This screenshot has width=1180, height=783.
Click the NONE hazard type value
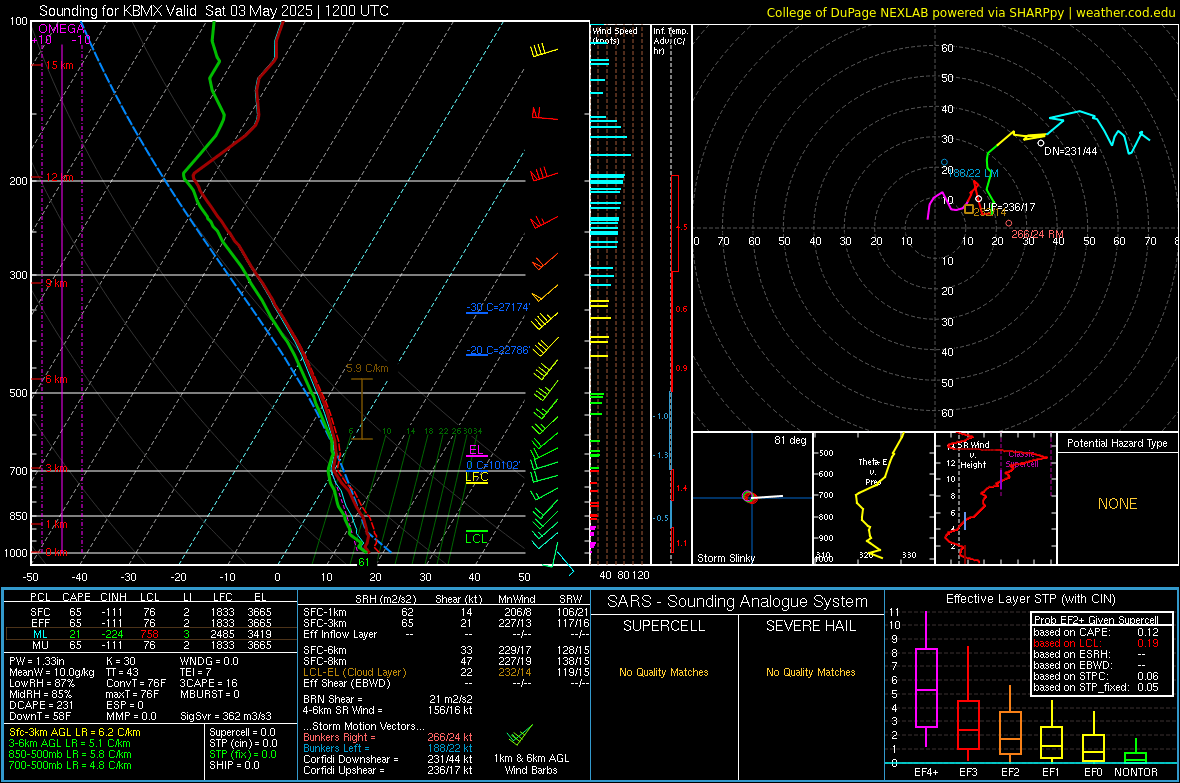[x=1118, y=504]
